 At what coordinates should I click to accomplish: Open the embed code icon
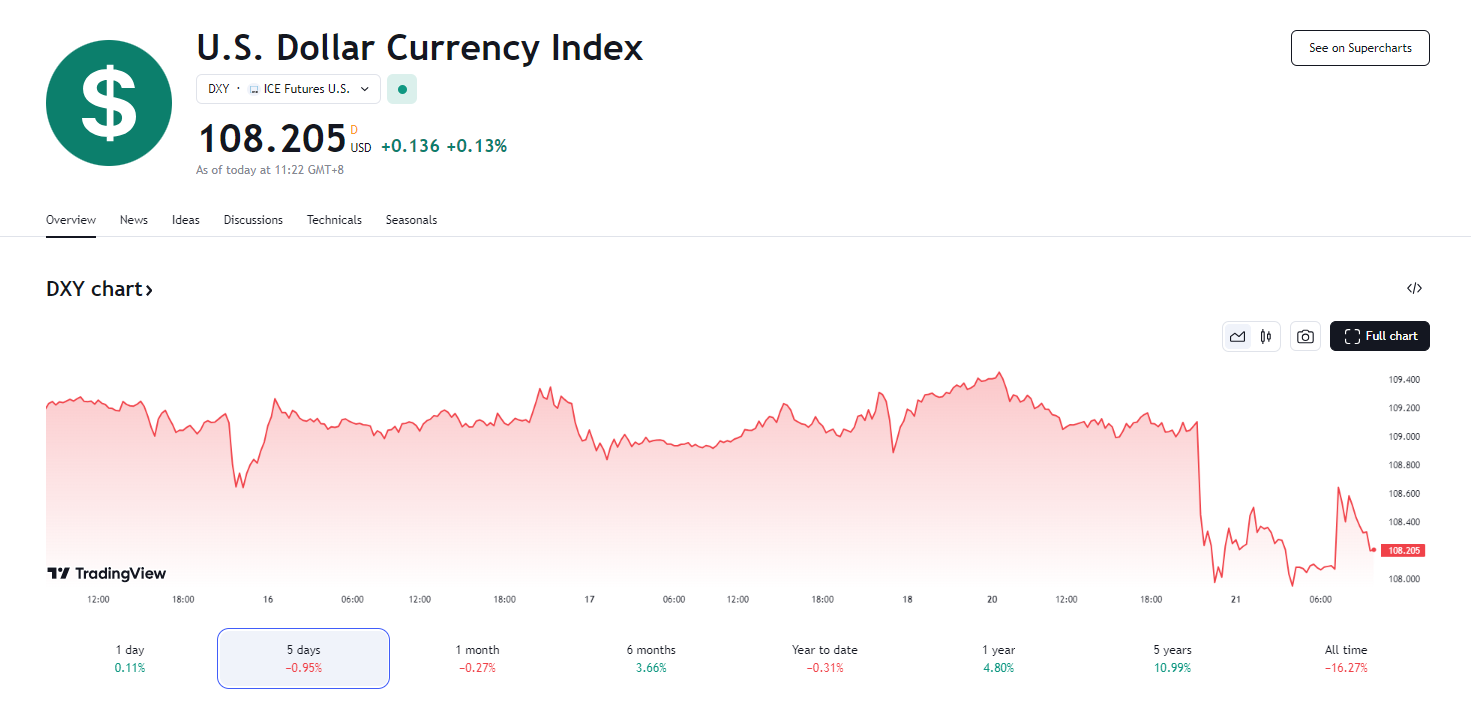[x=1414, y=289]
